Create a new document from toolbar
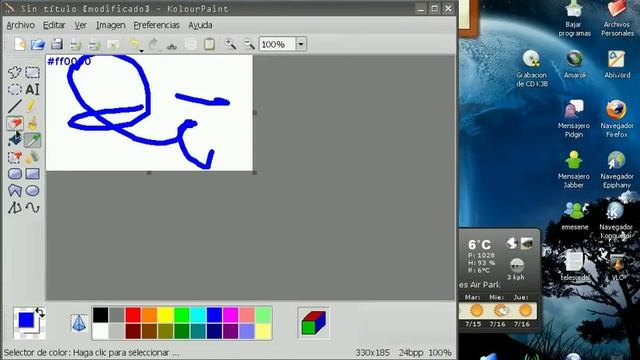 point(20,44)
